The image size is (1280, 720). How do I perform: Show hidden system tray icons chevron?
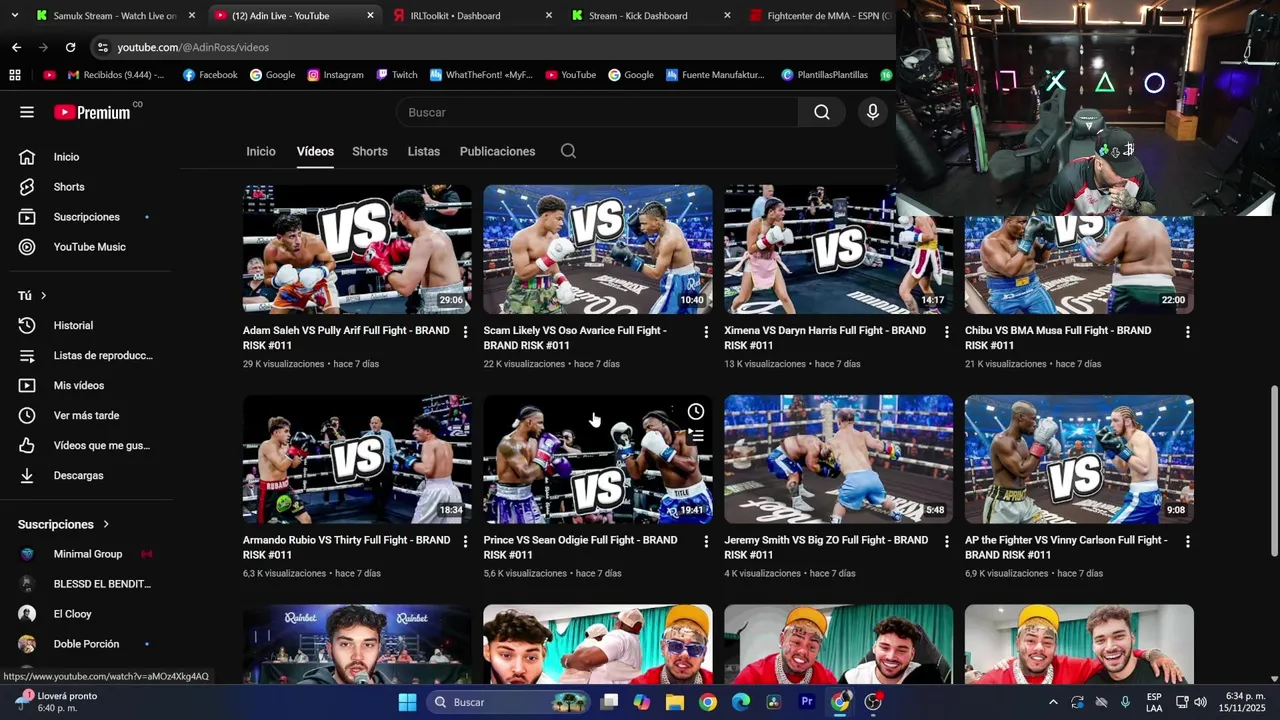[x=1053, y=702]
